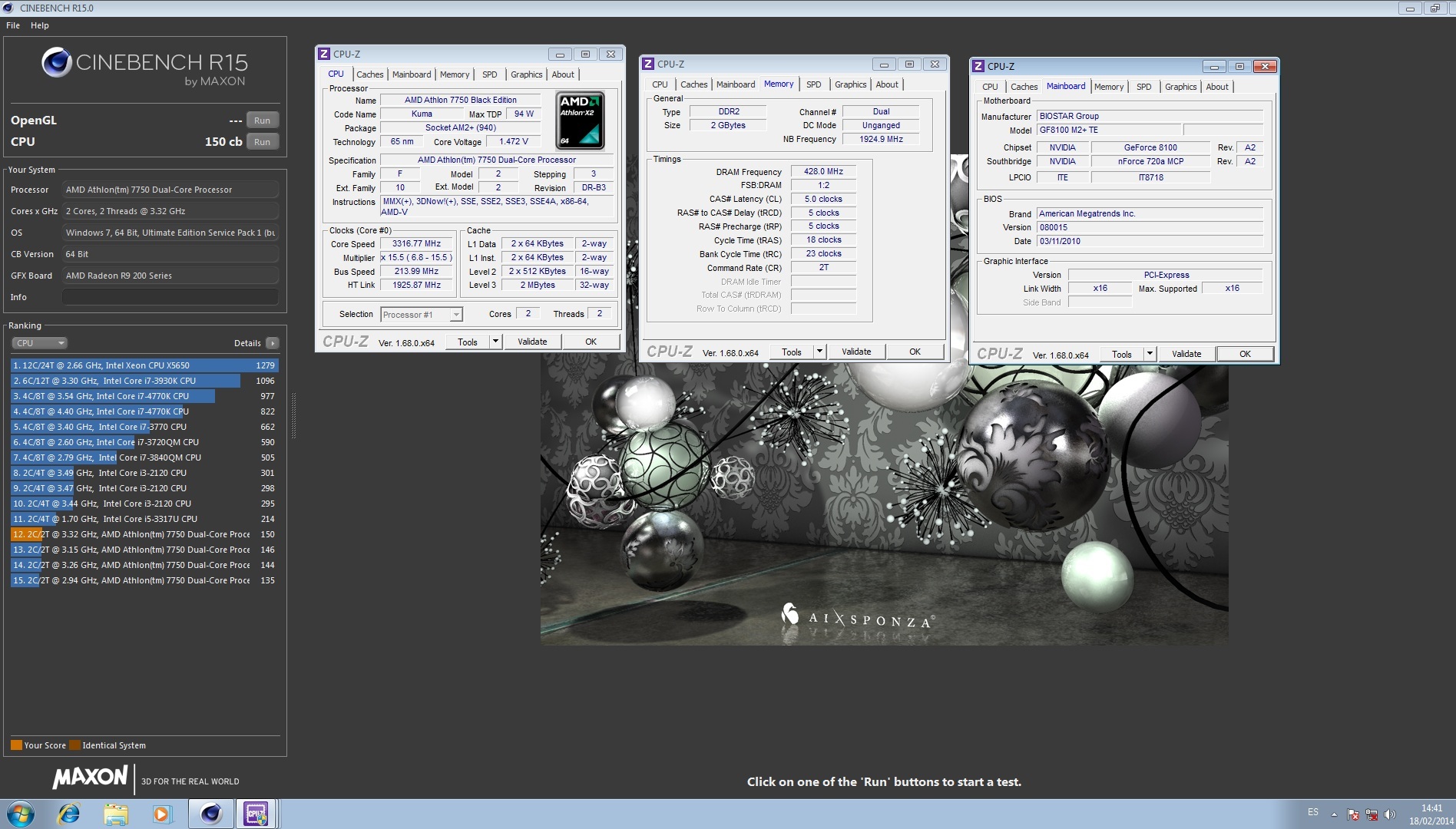Switch to Memory tab in CPU window
The width and height of the screenshot is (1456, 829).
click(455, 74)
